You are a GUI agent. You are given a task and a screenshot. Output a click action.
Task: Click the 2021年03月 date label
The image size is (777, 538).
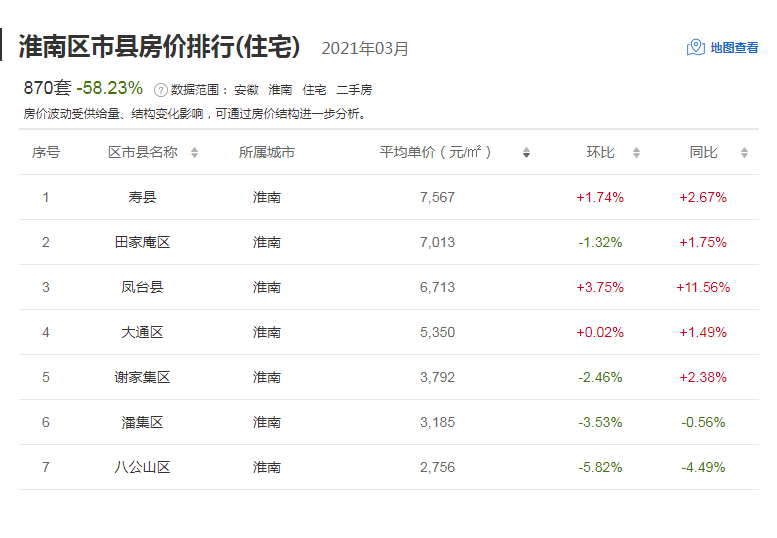365,49
